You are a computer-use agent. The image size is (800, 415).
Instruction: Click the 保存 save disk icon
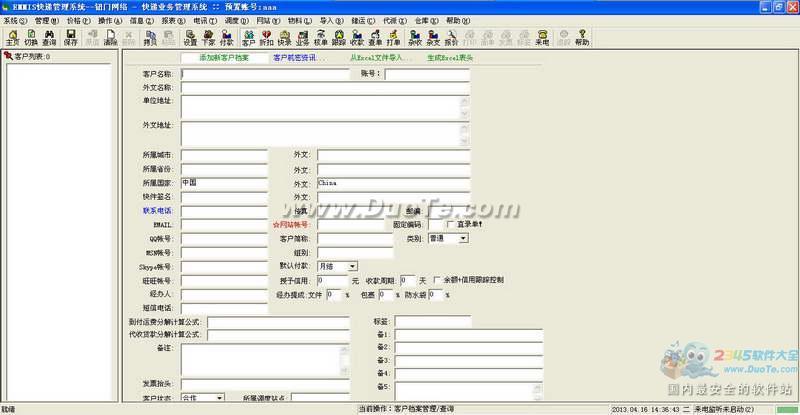click(70, 38)
